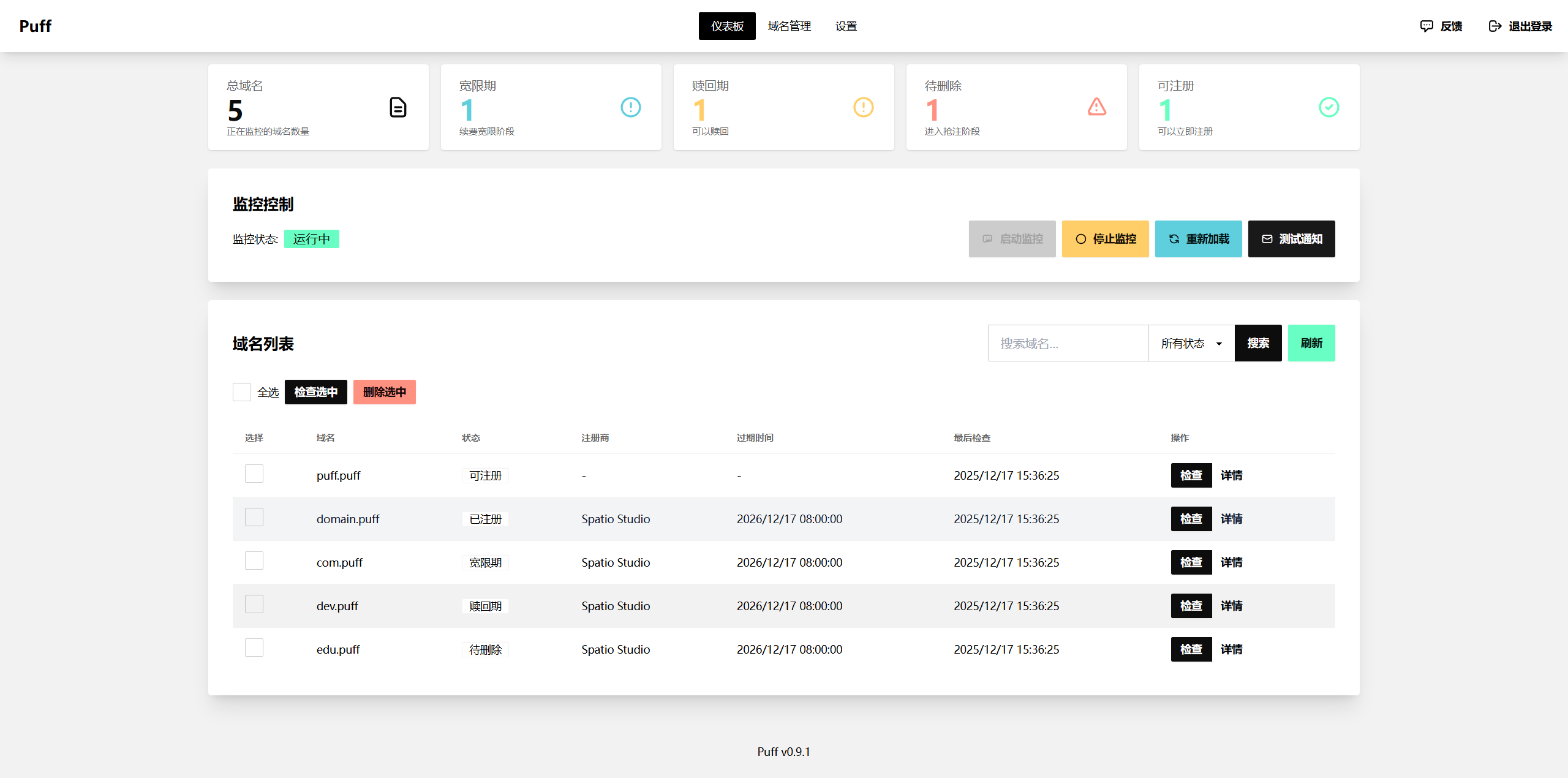Click 检查 button for domain.puff row

click(x=1191, y=519)
